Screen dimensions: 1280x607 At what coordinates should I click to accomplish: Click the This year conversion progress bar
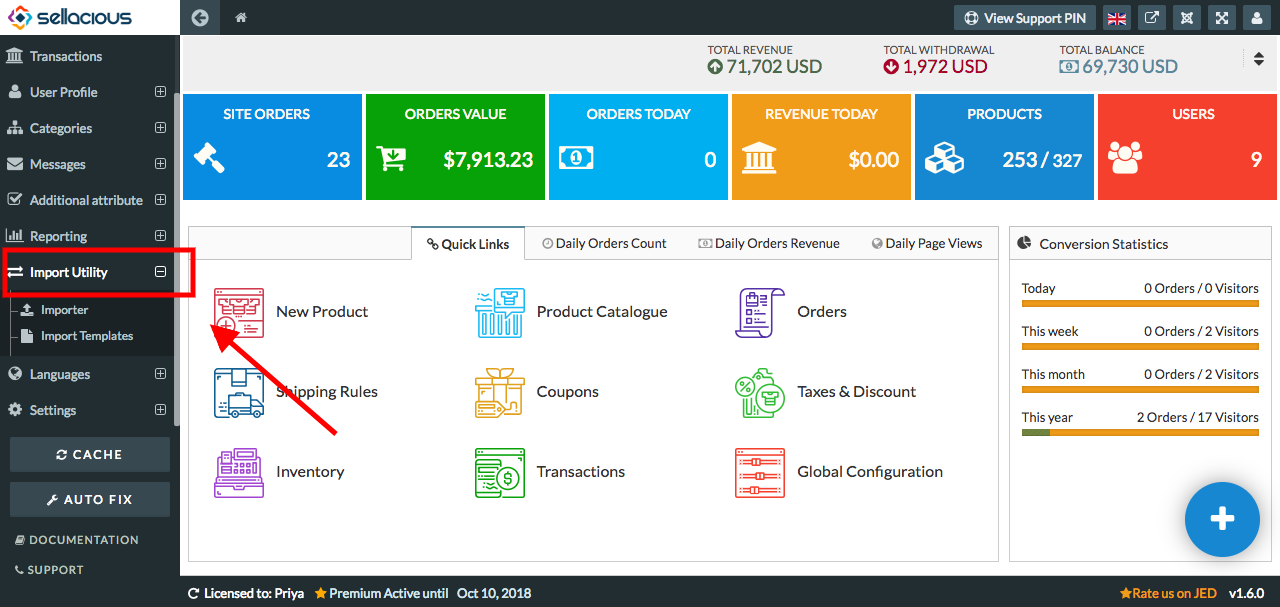(x=1140, y=432)
